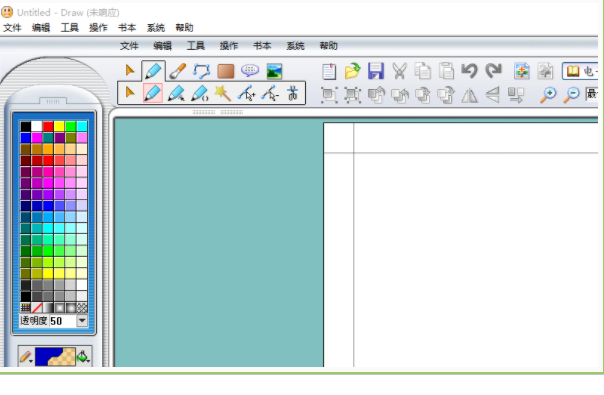Choose the no-color red slash swatch
604x395 pixels.
coord(37,308)
